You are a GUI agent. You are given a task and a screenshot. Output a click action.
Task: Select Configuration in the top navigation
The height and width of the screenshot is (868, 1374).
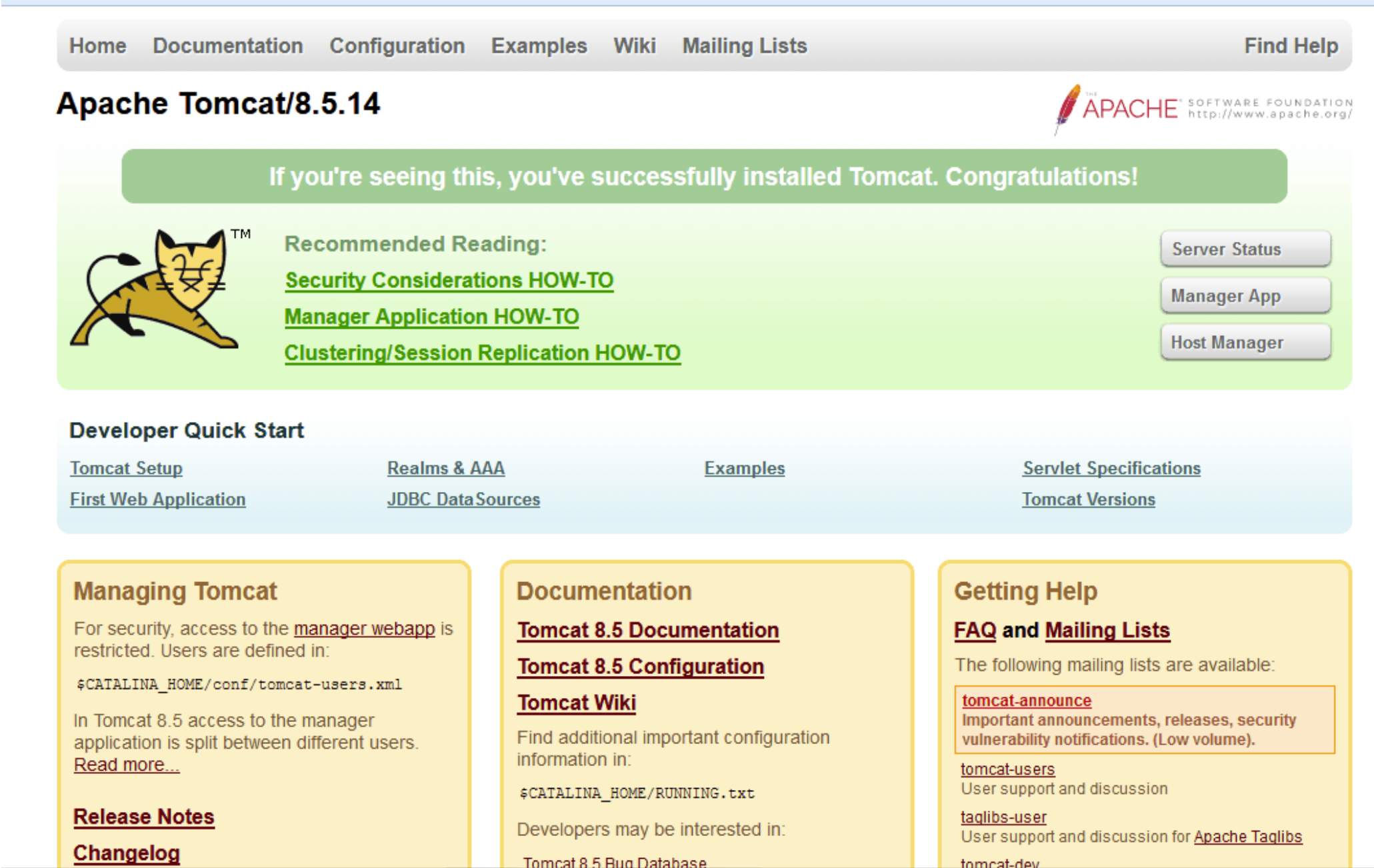click(397, 46)
